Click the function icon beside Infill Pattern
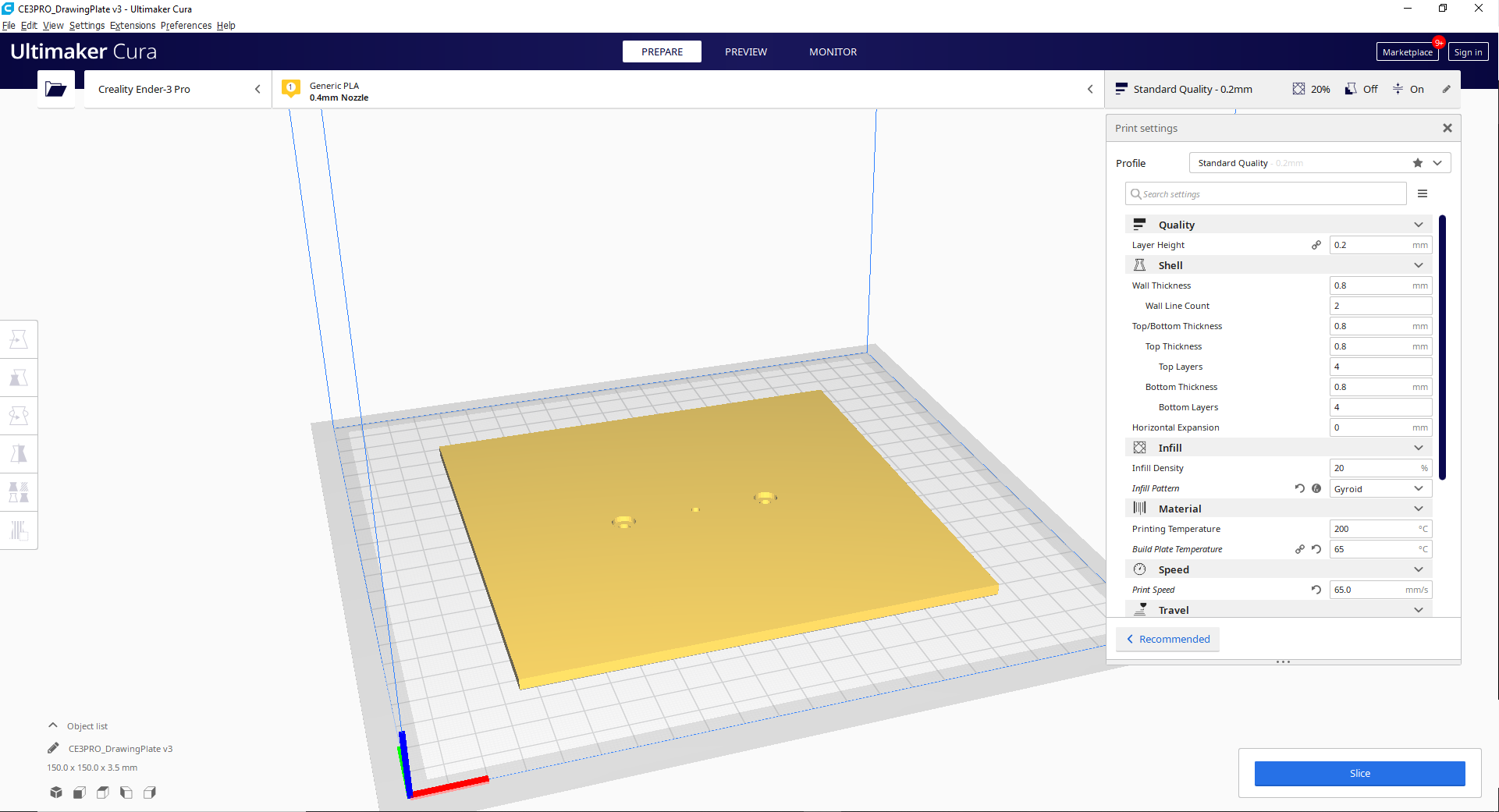This screenshot has width=1499, height=812. click(1316, 488)
